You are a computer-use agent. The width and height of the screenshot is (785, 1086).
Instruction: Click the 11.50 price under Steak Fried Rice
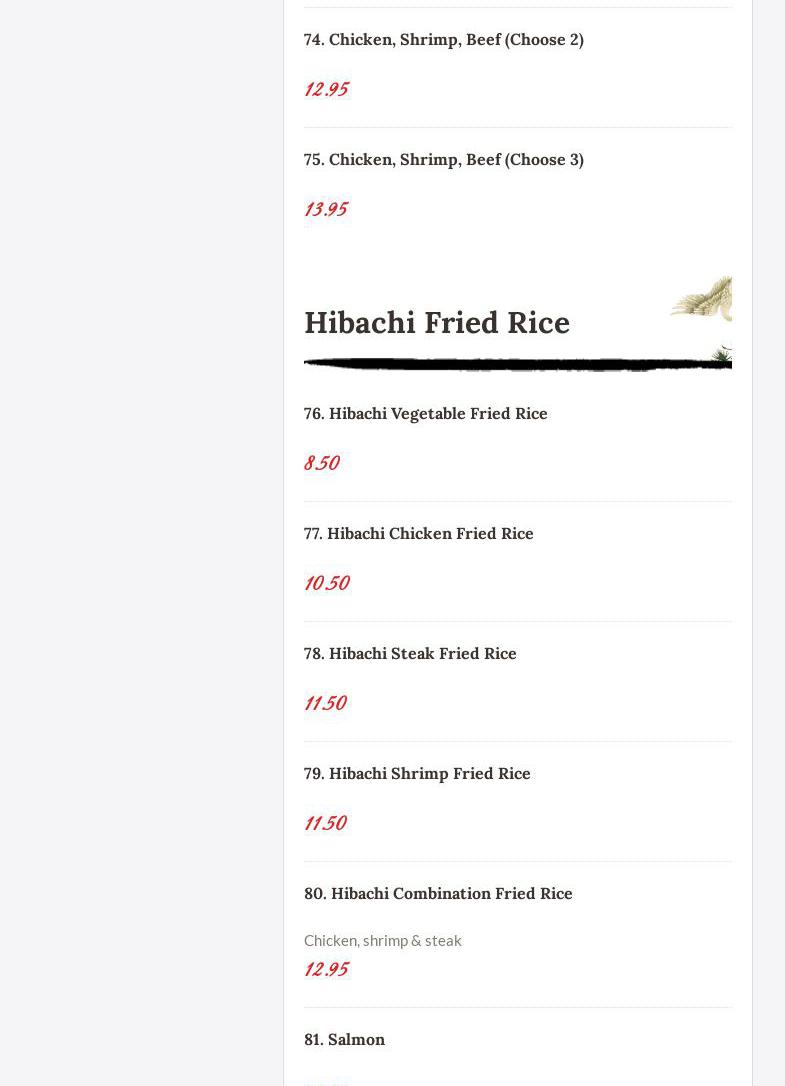tap(325, 703)
